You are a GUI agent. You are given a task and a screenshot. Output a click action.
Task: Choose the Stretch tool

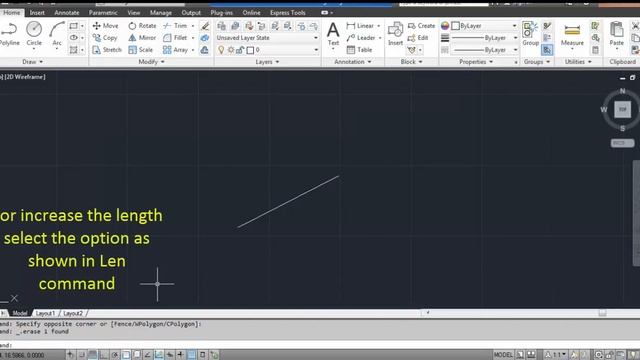click(107, 50)
